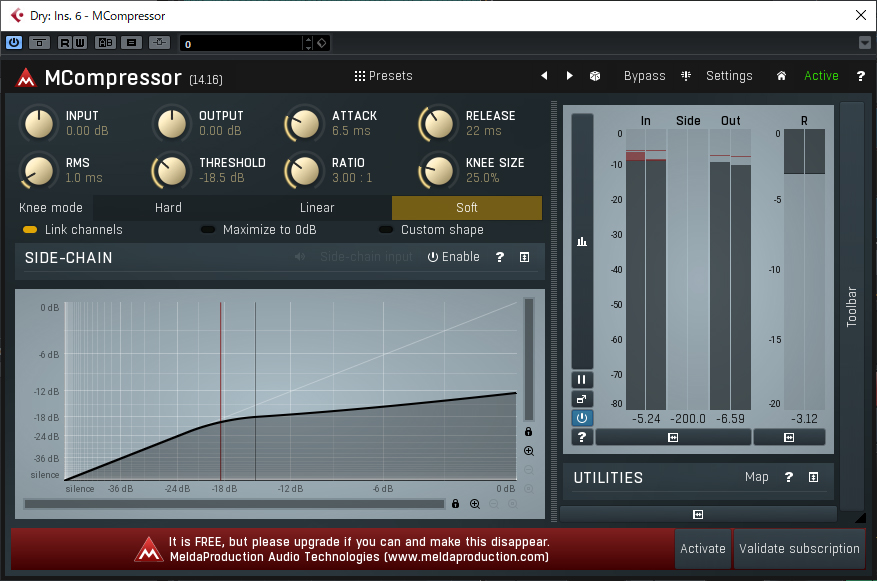The width and height of the screenshot is (877, 581).
Task: Click the Bypass settings icon beside Bypass
Action: click(x=686, y=75)
